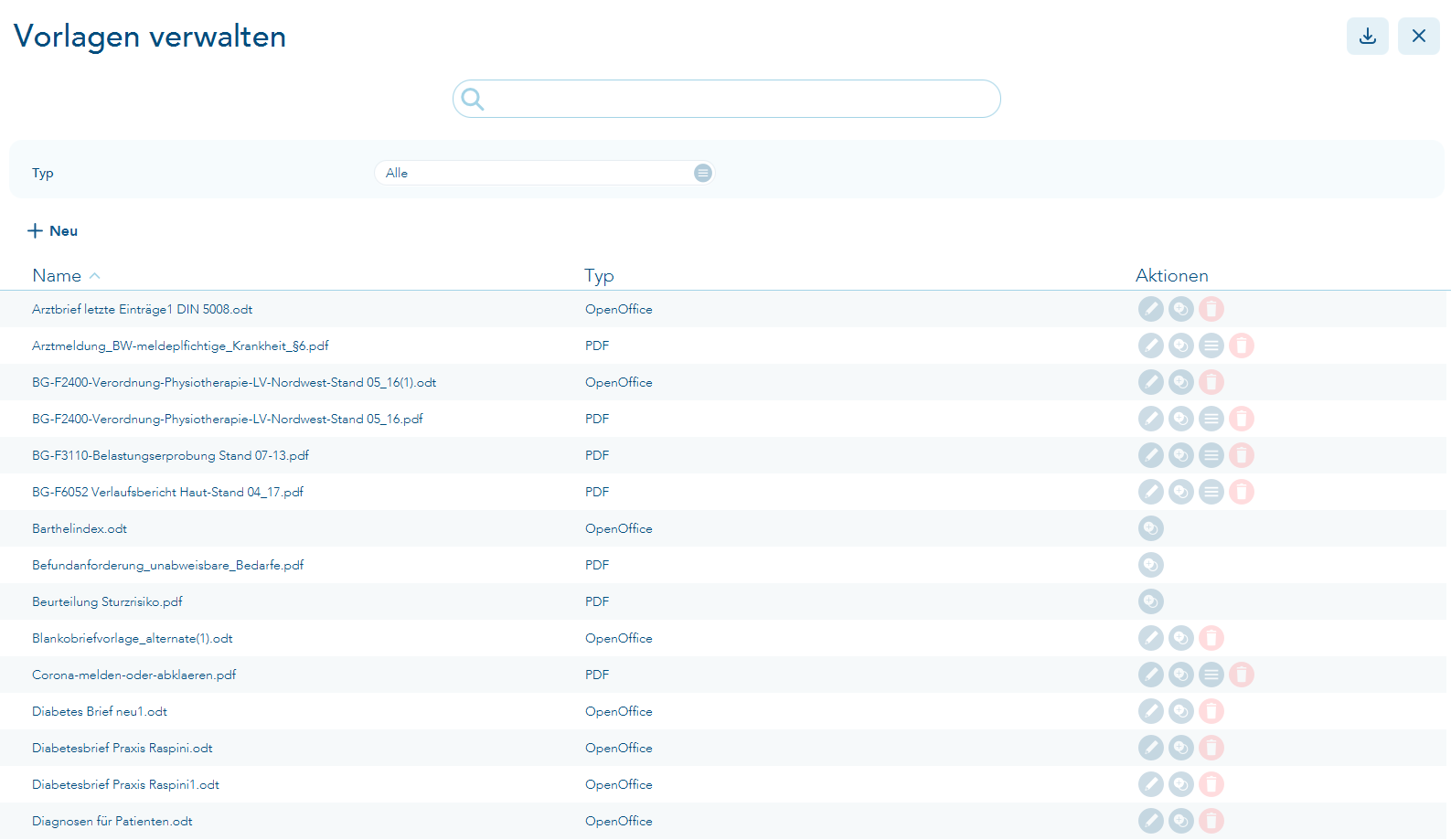Sort the list by the Name column header

pos(57,275)
